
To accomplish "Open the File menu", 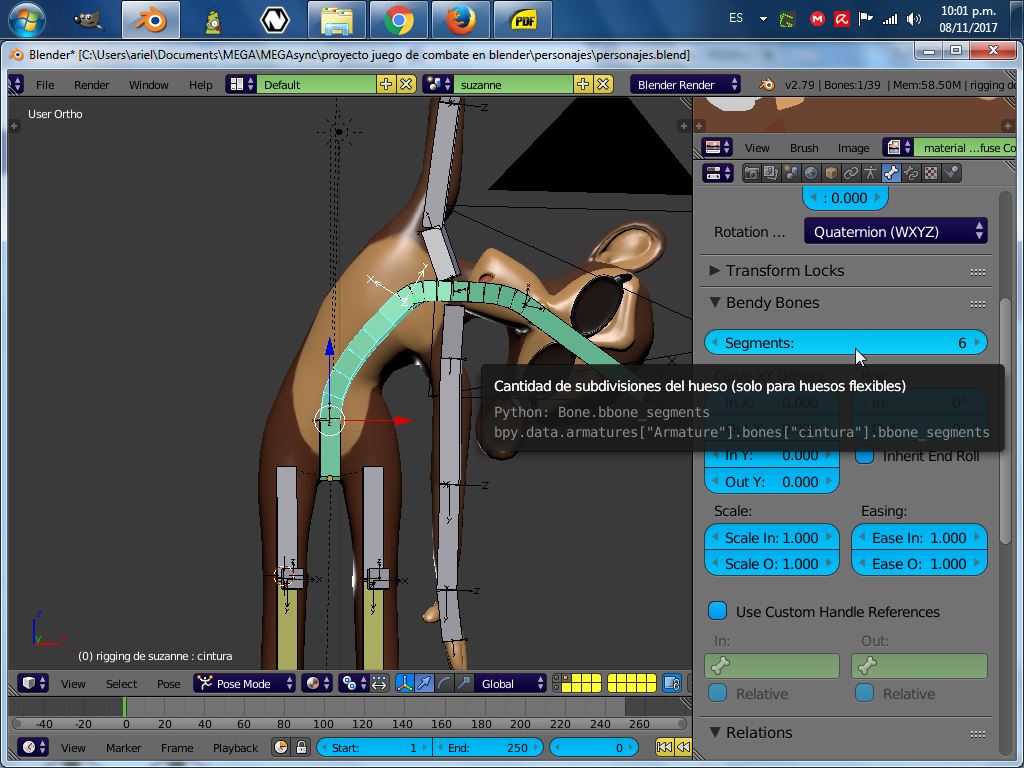I will pyautogui.click(x=45, y=85).
